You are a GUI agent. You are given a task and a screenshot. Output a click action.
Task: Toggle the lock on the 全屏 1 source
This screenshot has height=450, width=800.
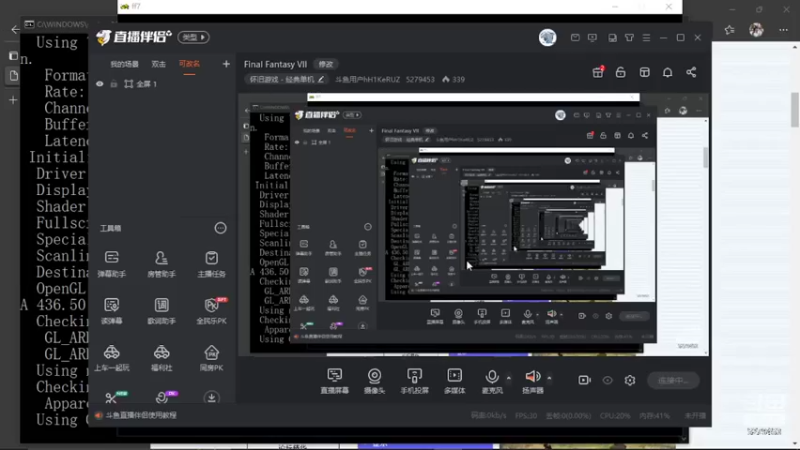pyautogui.click(x=113, y=84)
